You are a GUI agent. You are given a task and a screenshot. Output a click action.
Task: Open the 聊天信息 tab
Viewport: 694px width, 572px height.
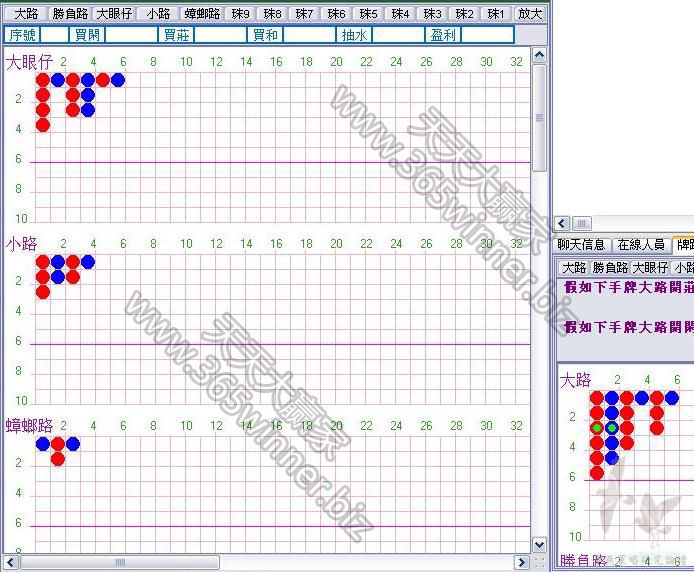click(581, 244)
